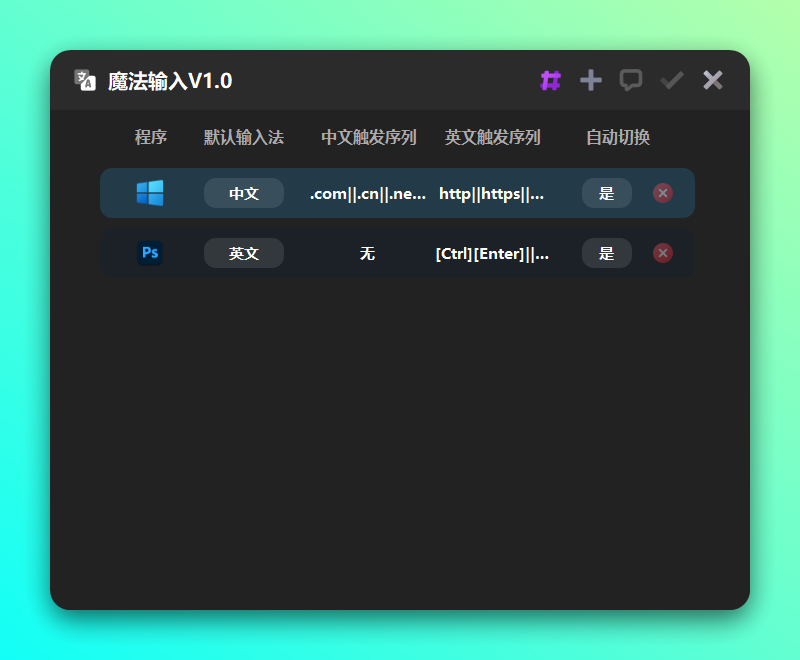The width and height of the screenshot is (800, 660).
Task: Change default input 中文 for Windows row
Action: click(x=244, y=193)
